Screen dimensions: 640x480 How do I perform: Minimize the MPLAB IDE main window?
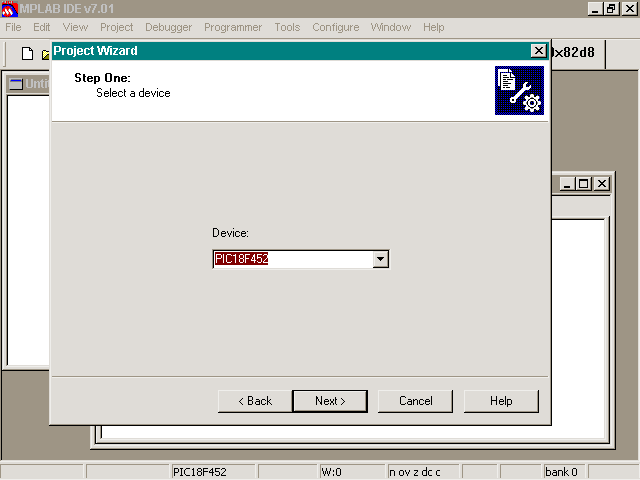(x=595, y=9)
